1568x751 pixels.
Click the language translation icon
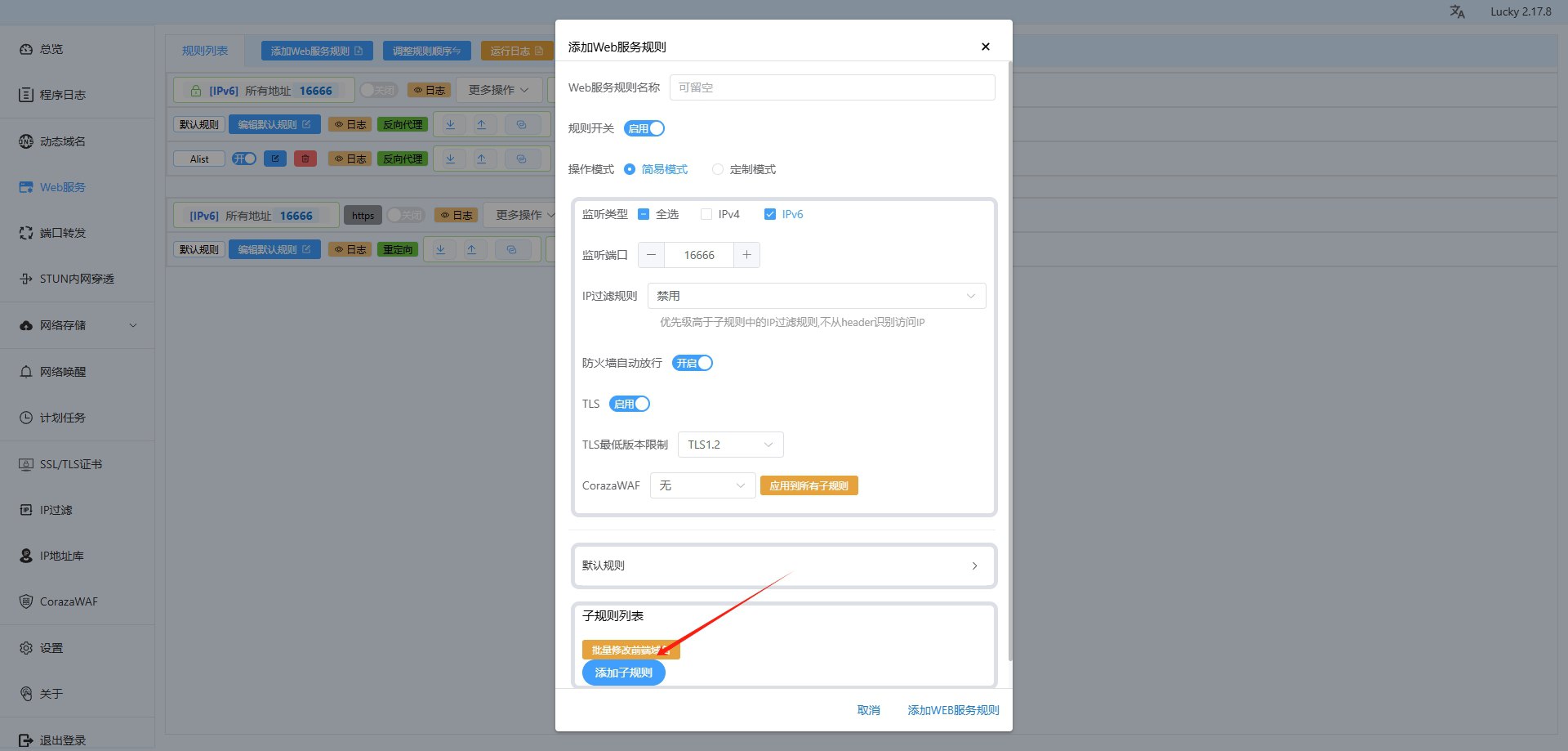coord(1457,11)
